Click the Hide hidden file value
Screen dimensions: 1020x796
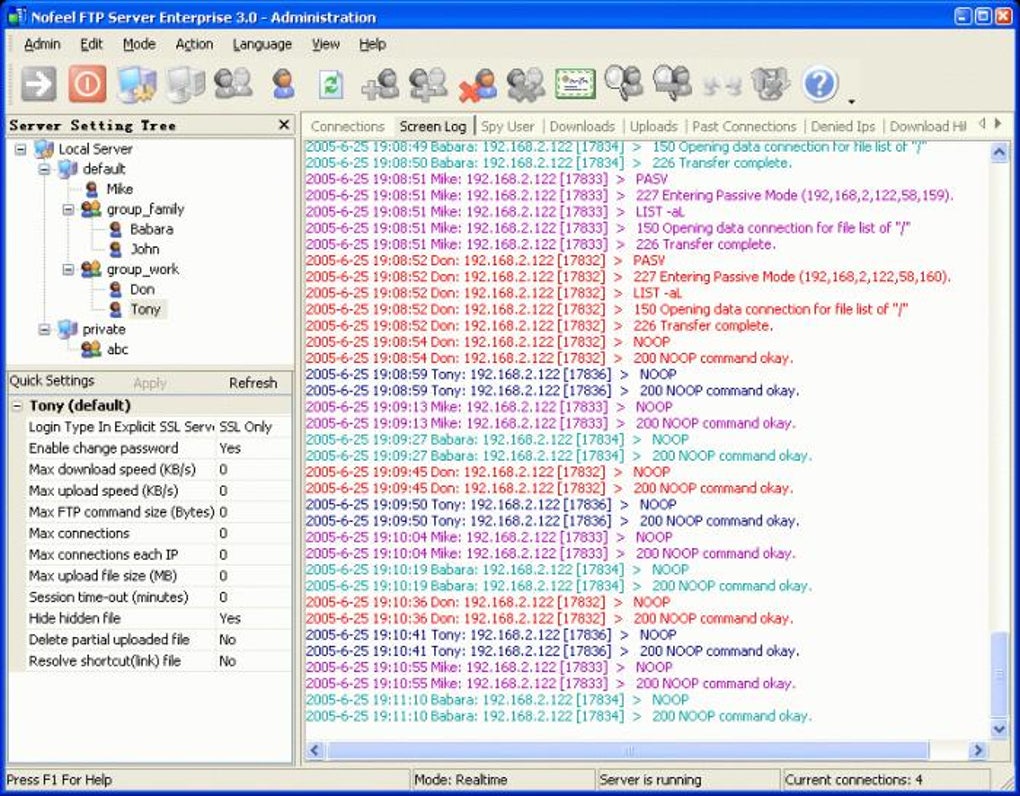click(254, 618)
